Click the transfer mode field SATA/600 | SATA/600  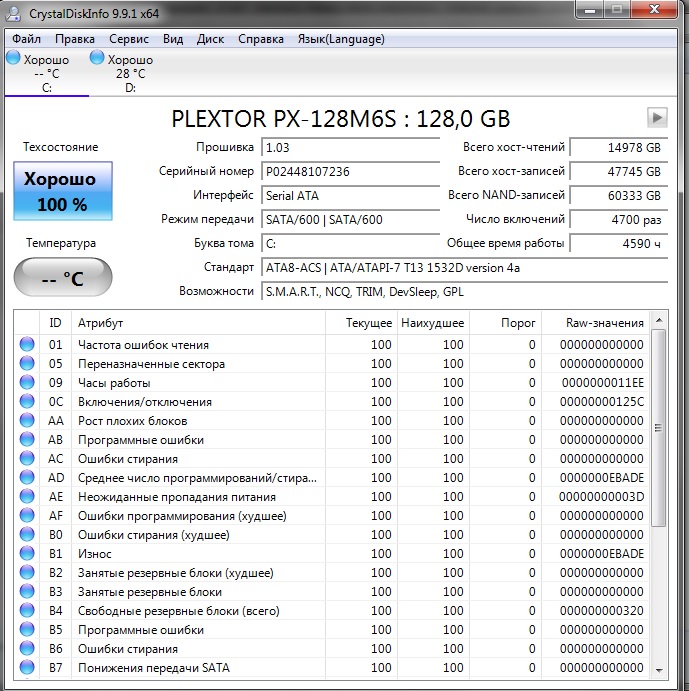pyautogui.click(x=350, y=219)
